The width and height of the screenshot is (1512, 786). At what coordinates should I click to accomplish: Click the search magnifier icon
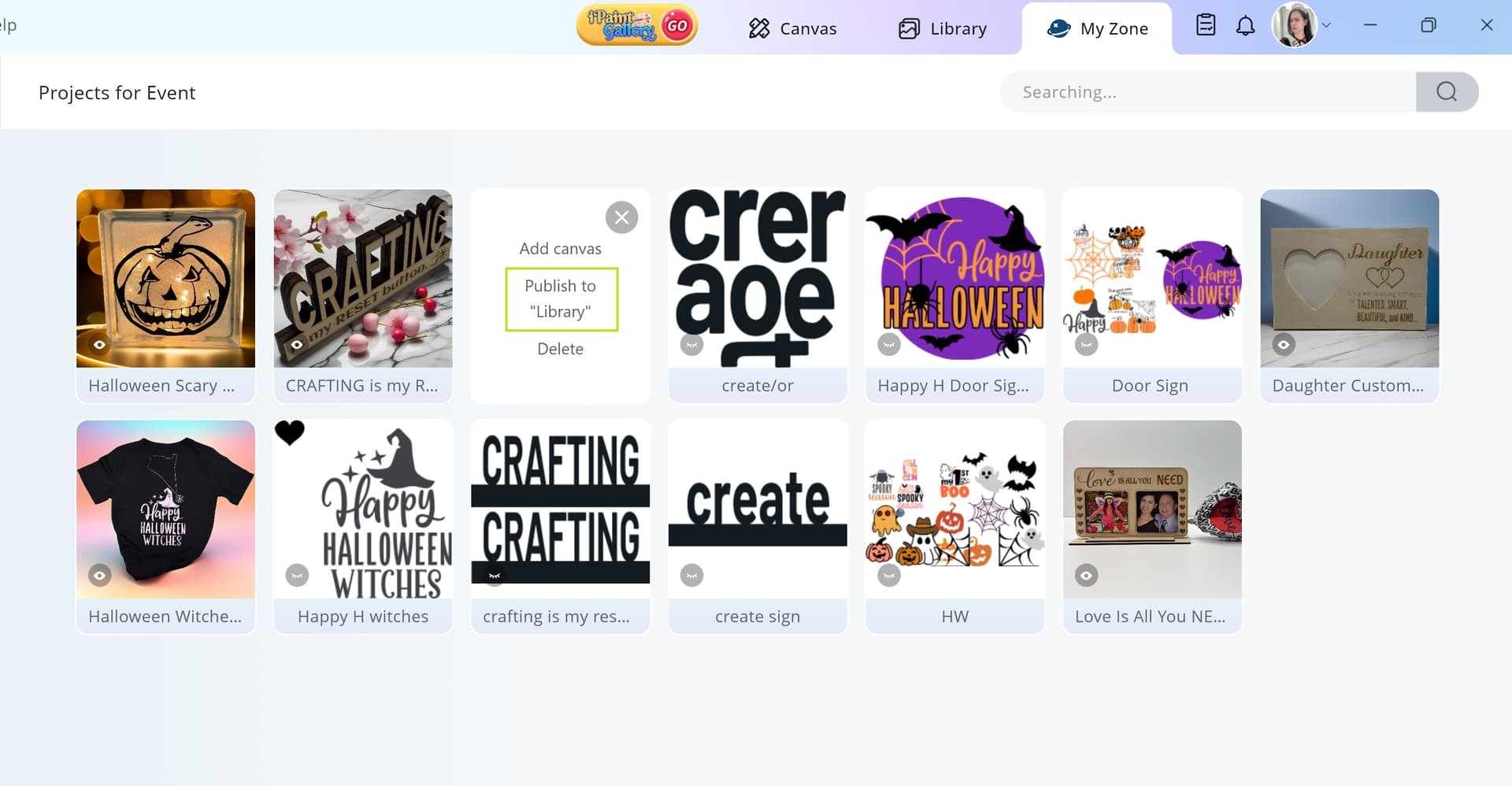coord(1446,92)
